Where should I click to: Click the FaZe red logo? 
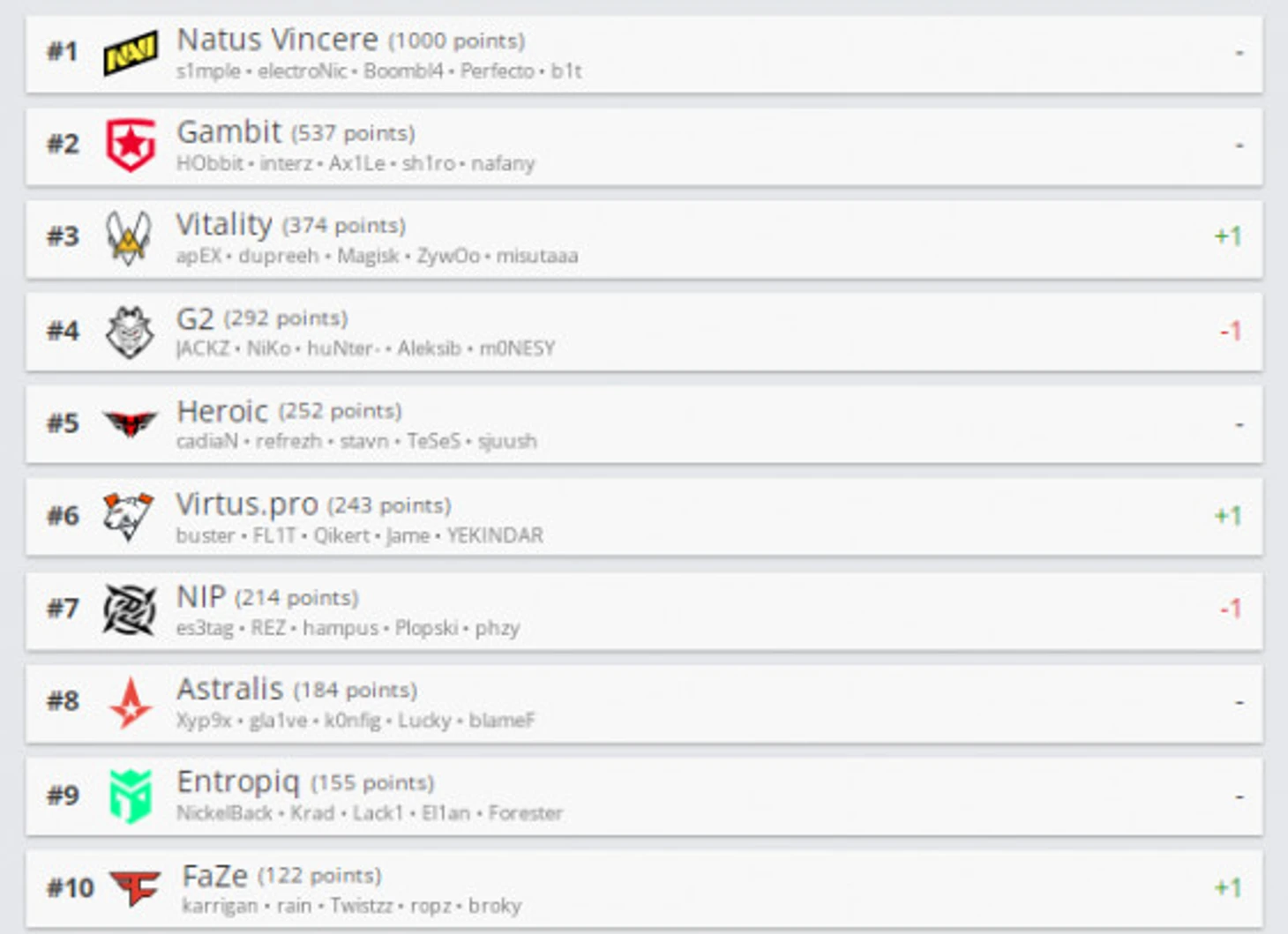coord(135,887)
